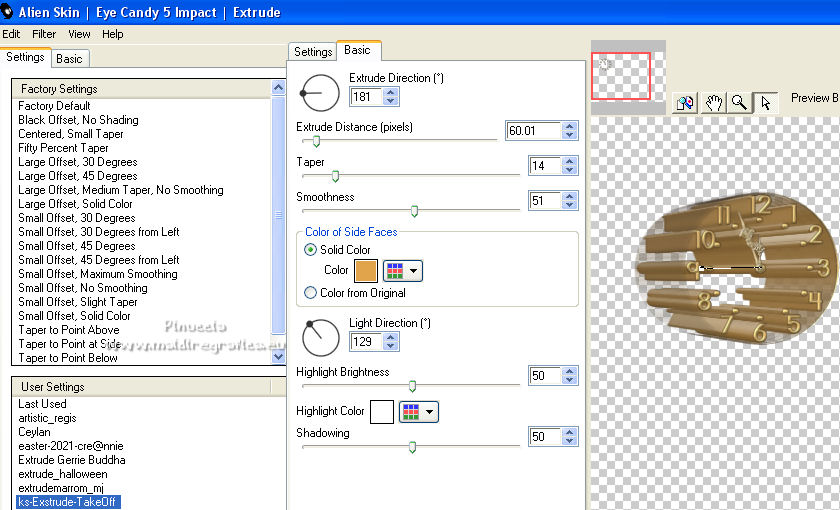The image size is (840, 510).
Task: Click the white Highlight Color swatch
Action: pyautogui.click(x=382, y=412)
